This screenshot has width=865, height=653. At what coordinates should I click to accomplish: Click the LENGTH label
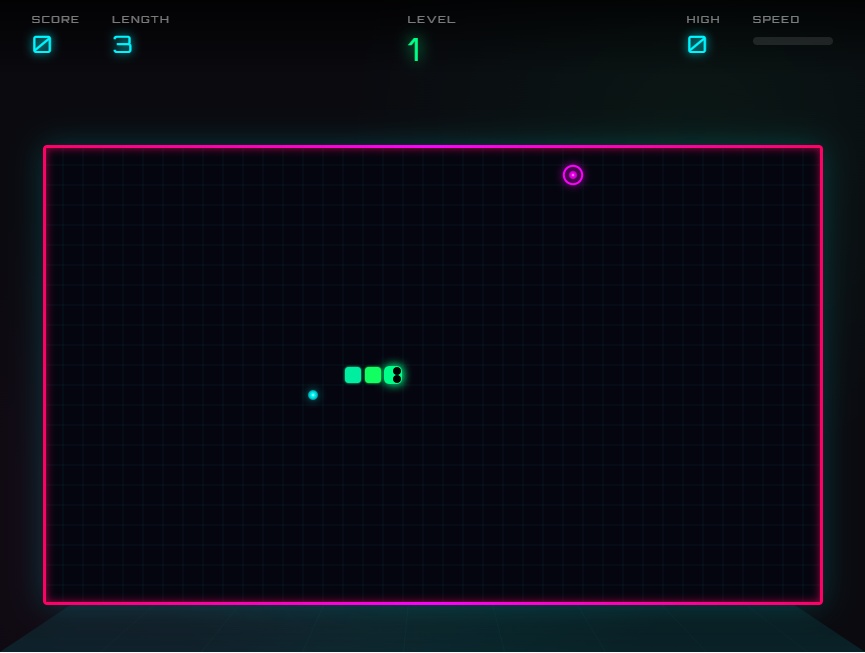pyautogui.click(x=140, y=19)
